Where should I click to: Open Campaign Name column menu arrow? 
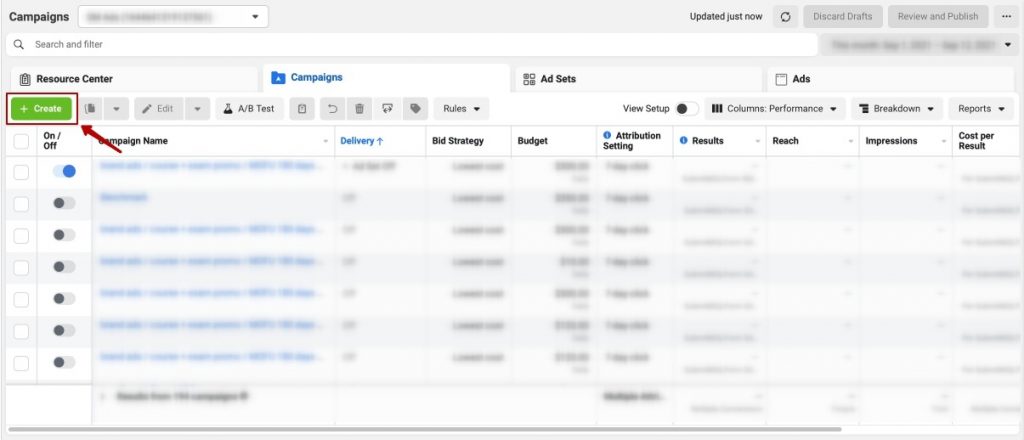point(326,142)
